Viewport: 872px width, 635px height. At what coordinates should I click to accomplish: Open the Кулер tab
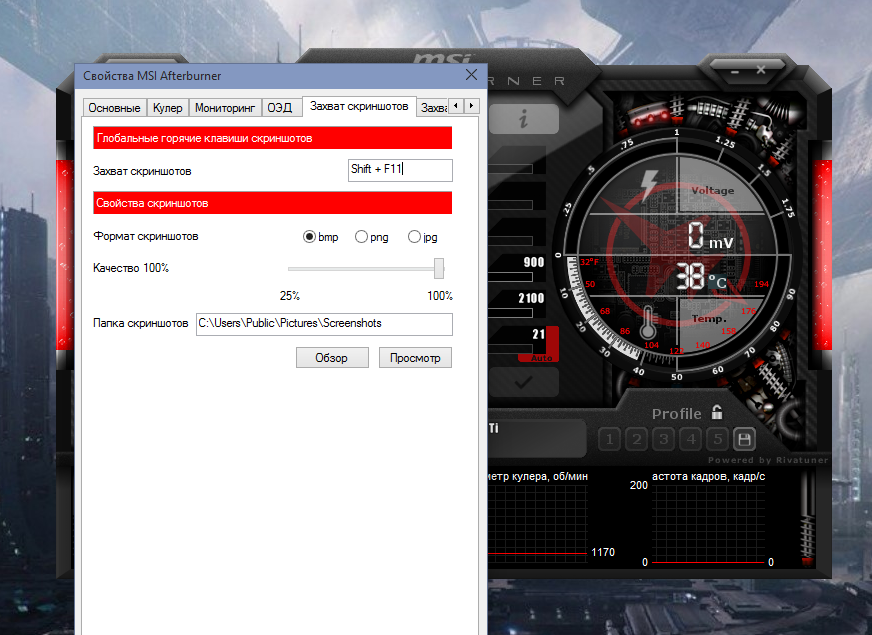click(167, 108)
